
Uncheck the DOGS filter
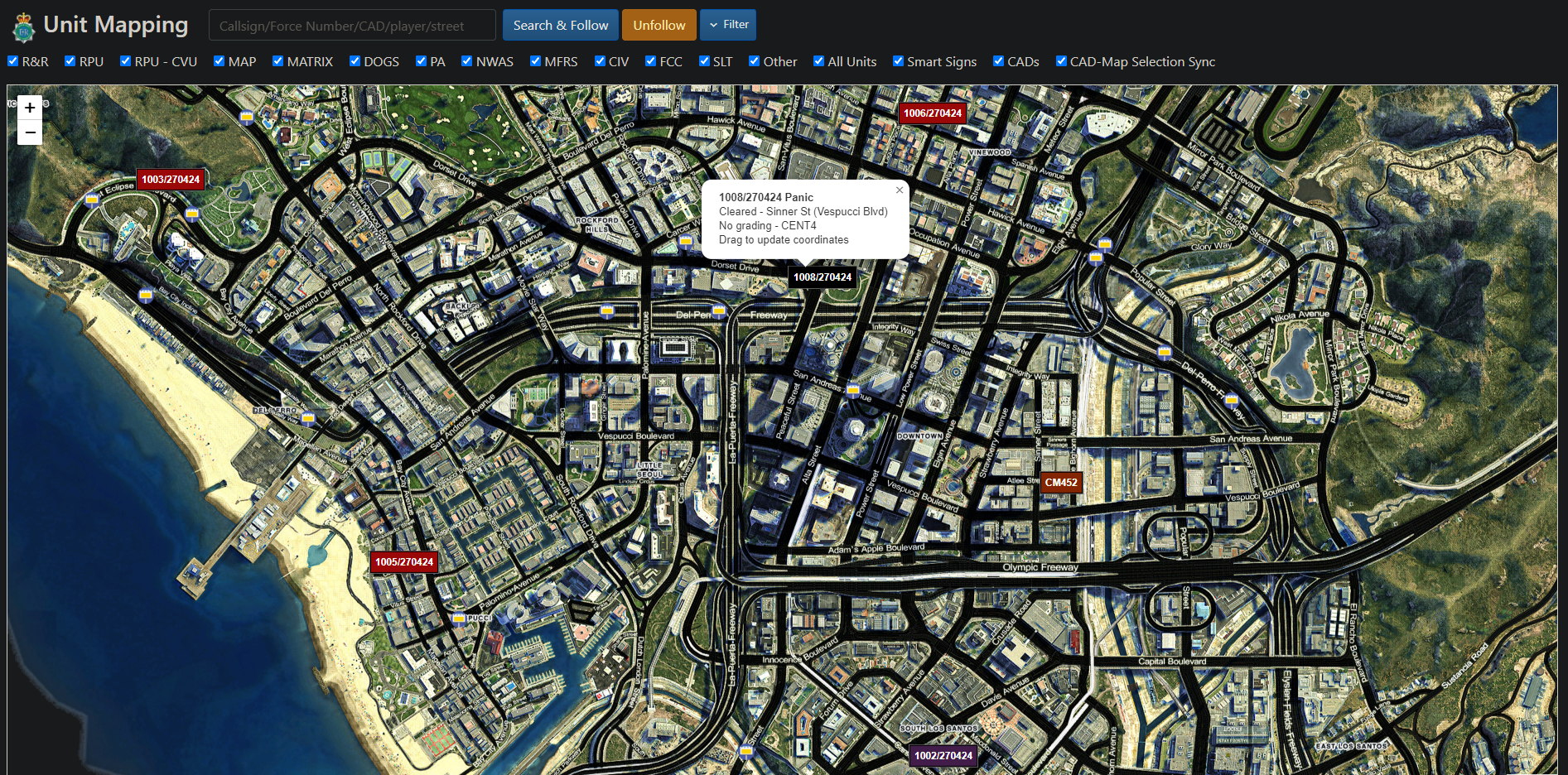click(x=355, y=61)
